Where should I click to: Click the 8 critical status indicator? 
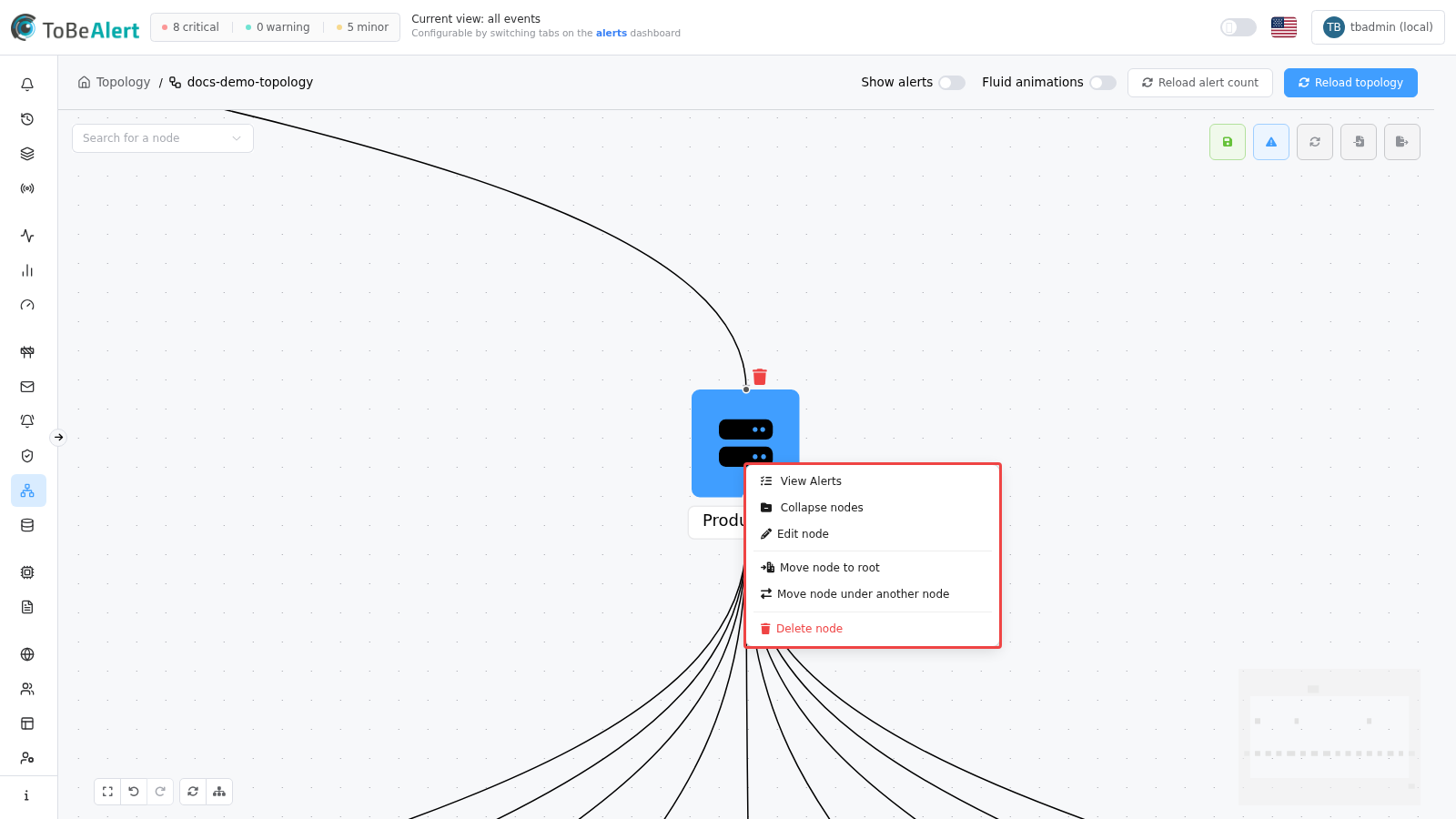(190, 27)
